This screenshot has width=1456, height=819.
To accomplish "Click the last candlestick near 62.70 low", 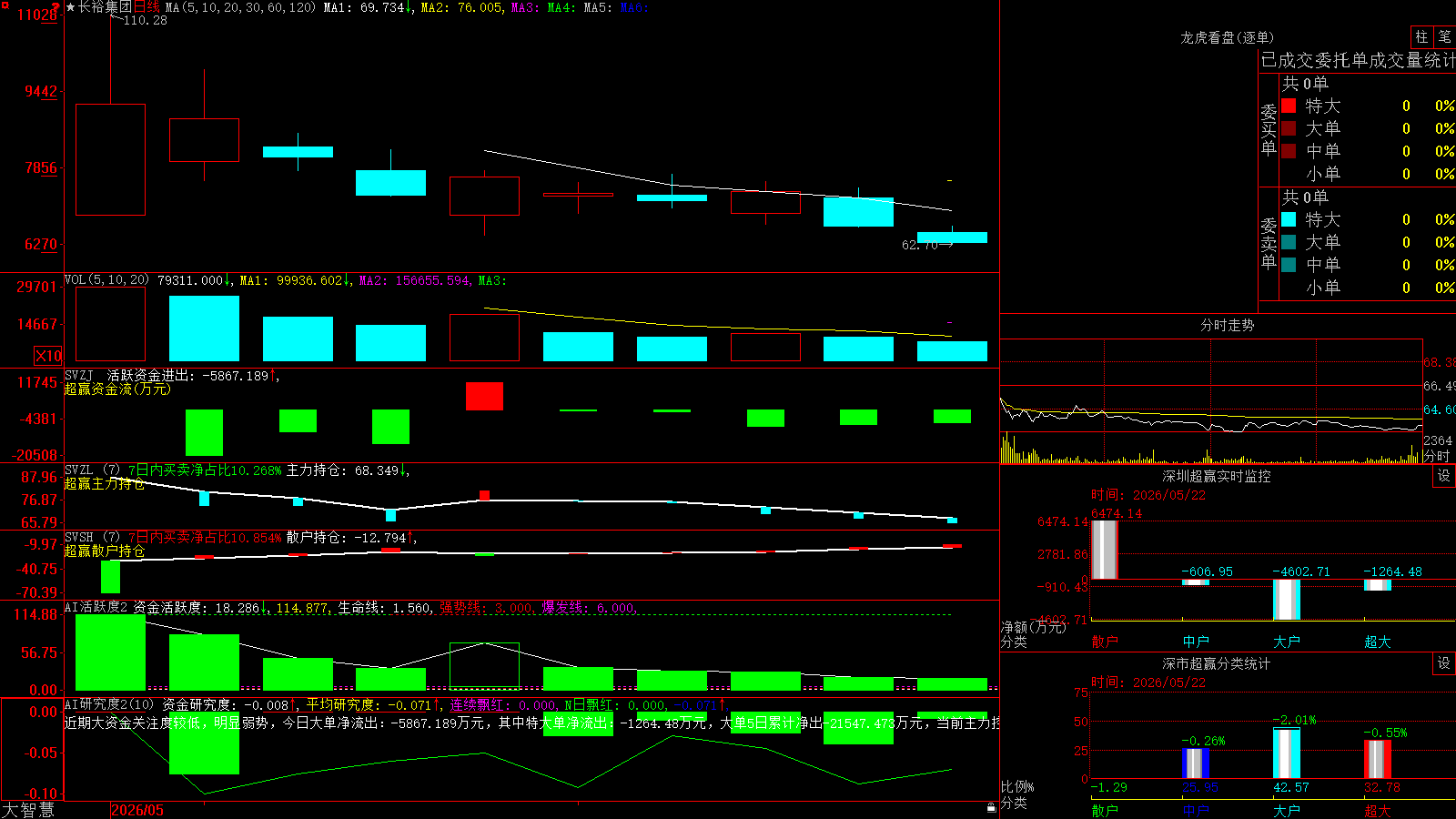I will tap(952, 238).
